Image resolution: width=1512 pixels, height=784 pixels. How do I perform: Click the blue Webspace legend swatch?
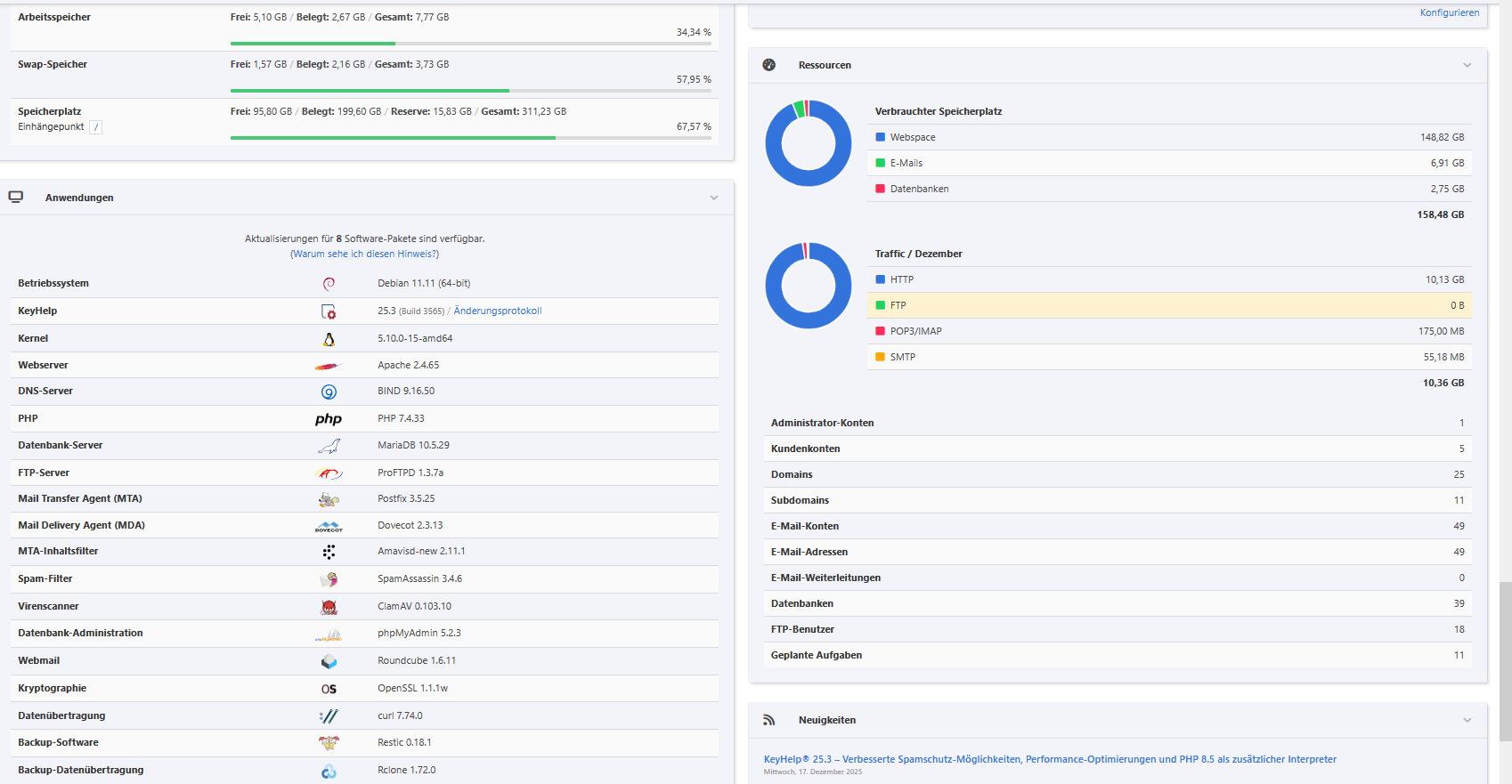pyautogui.click(x=880, y=137)
